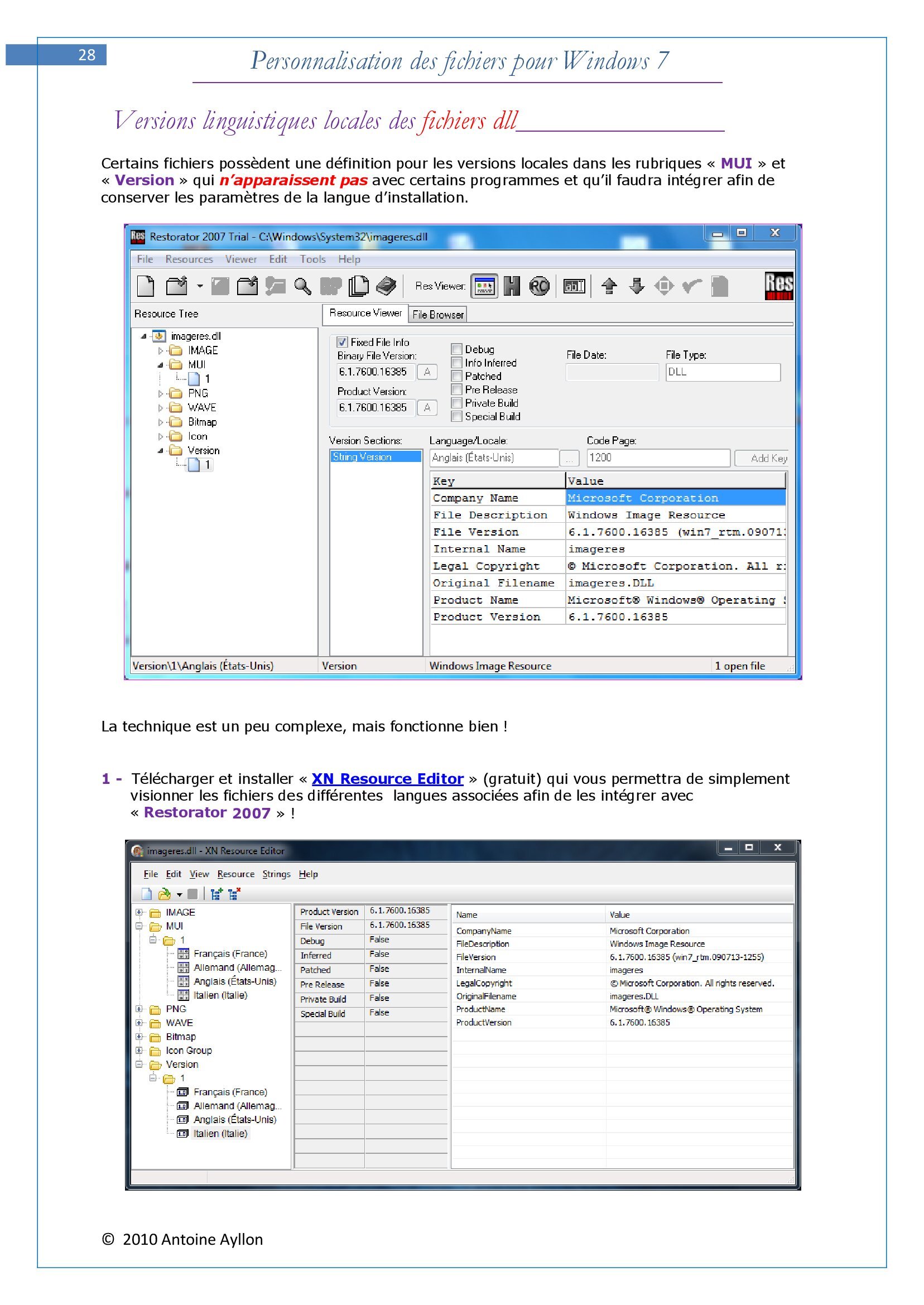Screen dimensions: 924x1305
Task: Expand the WAVE folder in Restorator tree
Action: tap(161, 408)
